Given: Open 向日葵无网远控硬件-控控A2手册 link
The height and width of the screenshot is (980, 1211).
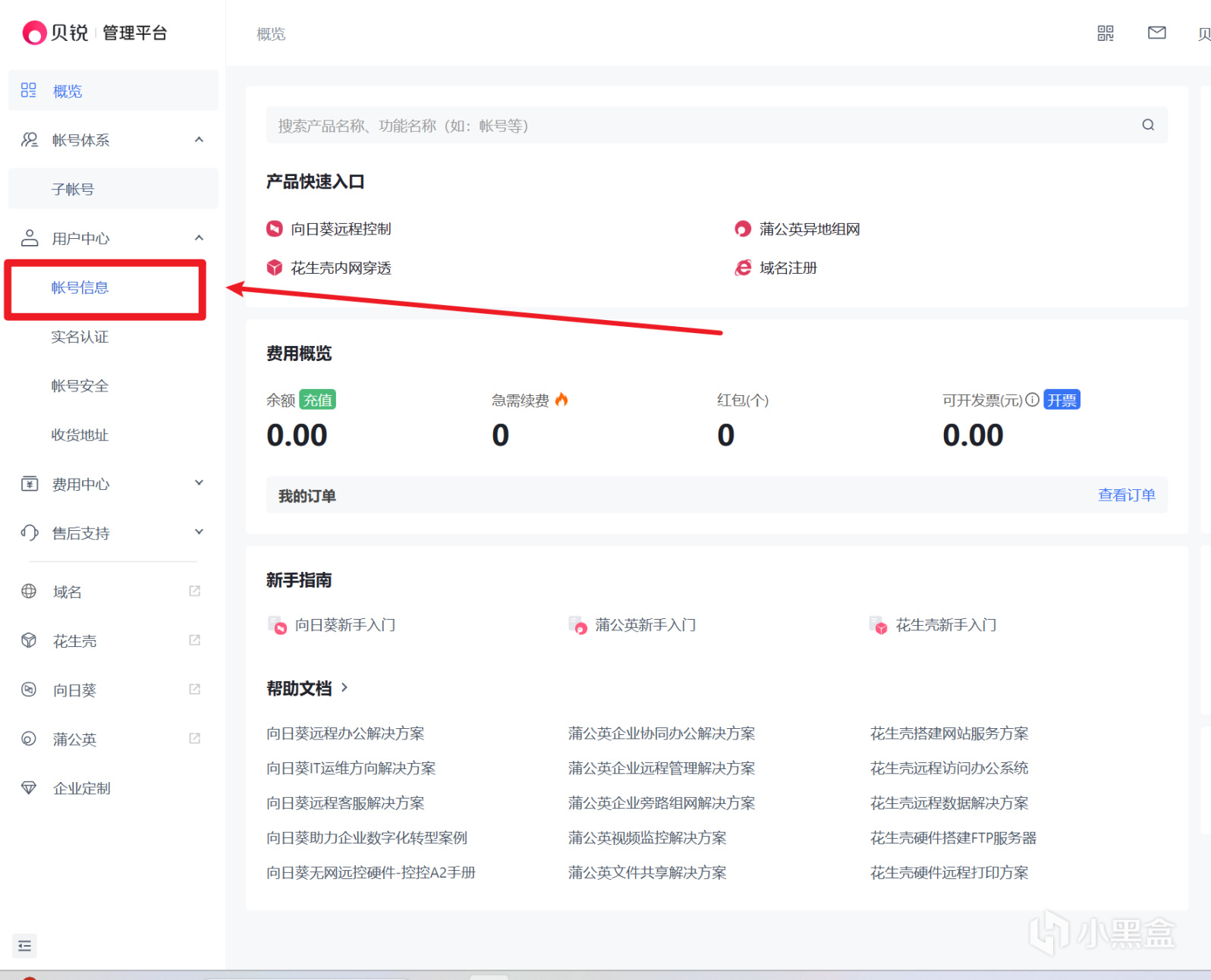Looking at the screenshot, I should click(x=371, y=873).
